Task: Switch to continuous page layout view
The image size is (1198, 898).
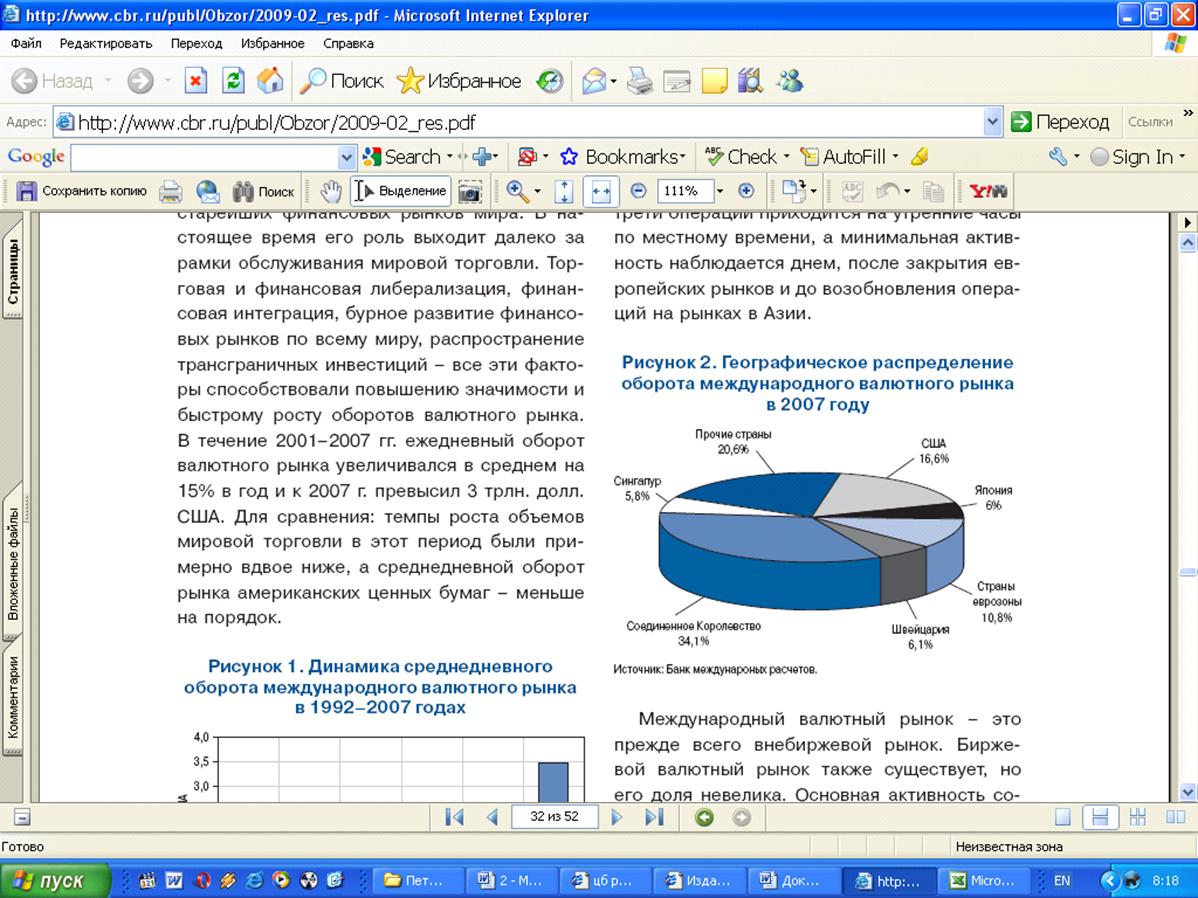Action: coord(1100,817)
